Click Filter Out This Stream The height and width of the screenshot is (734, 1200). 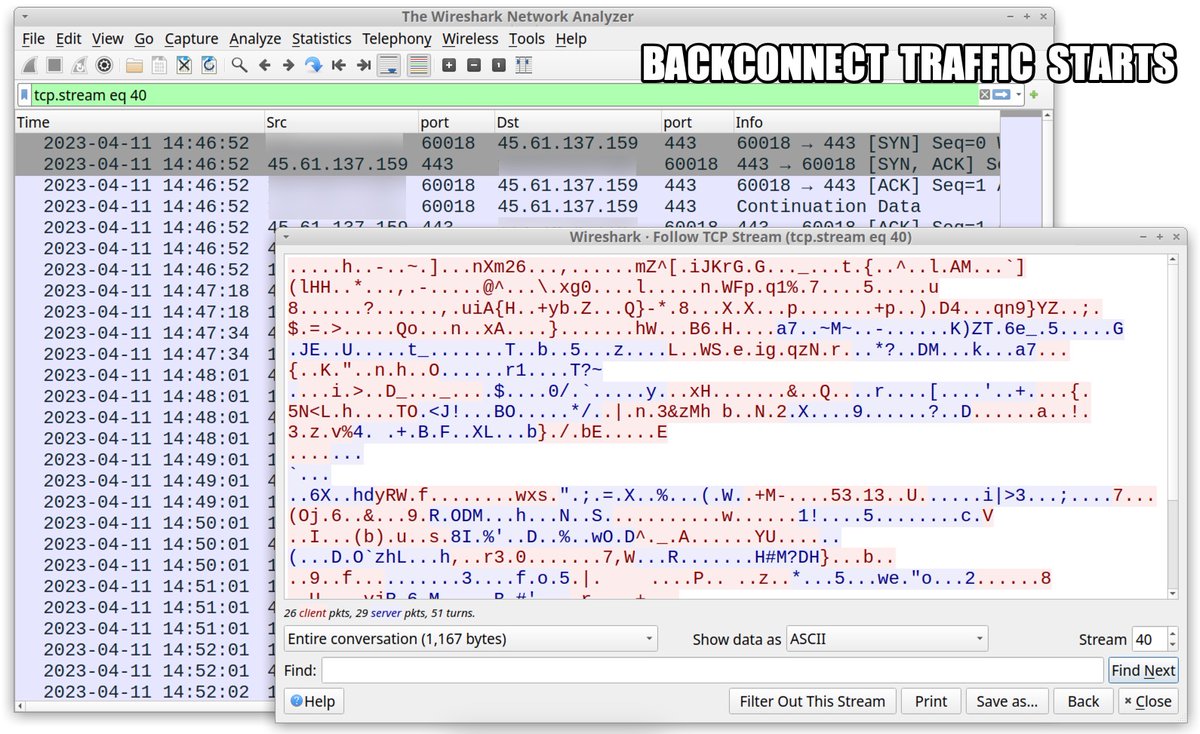point(811,701)
